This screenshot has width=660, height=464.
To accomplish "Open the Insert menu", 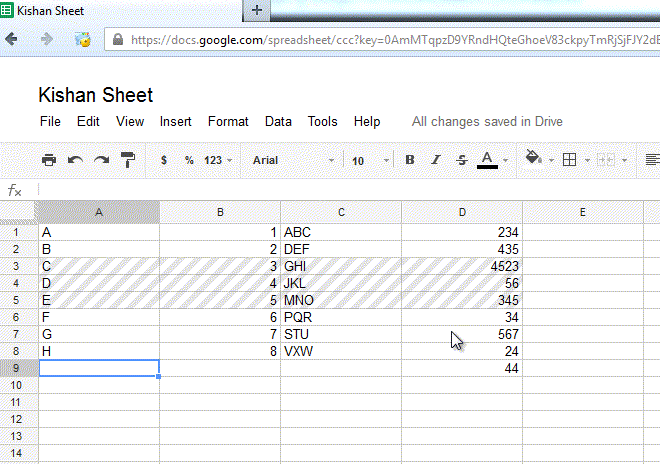I will pos(176,122).
